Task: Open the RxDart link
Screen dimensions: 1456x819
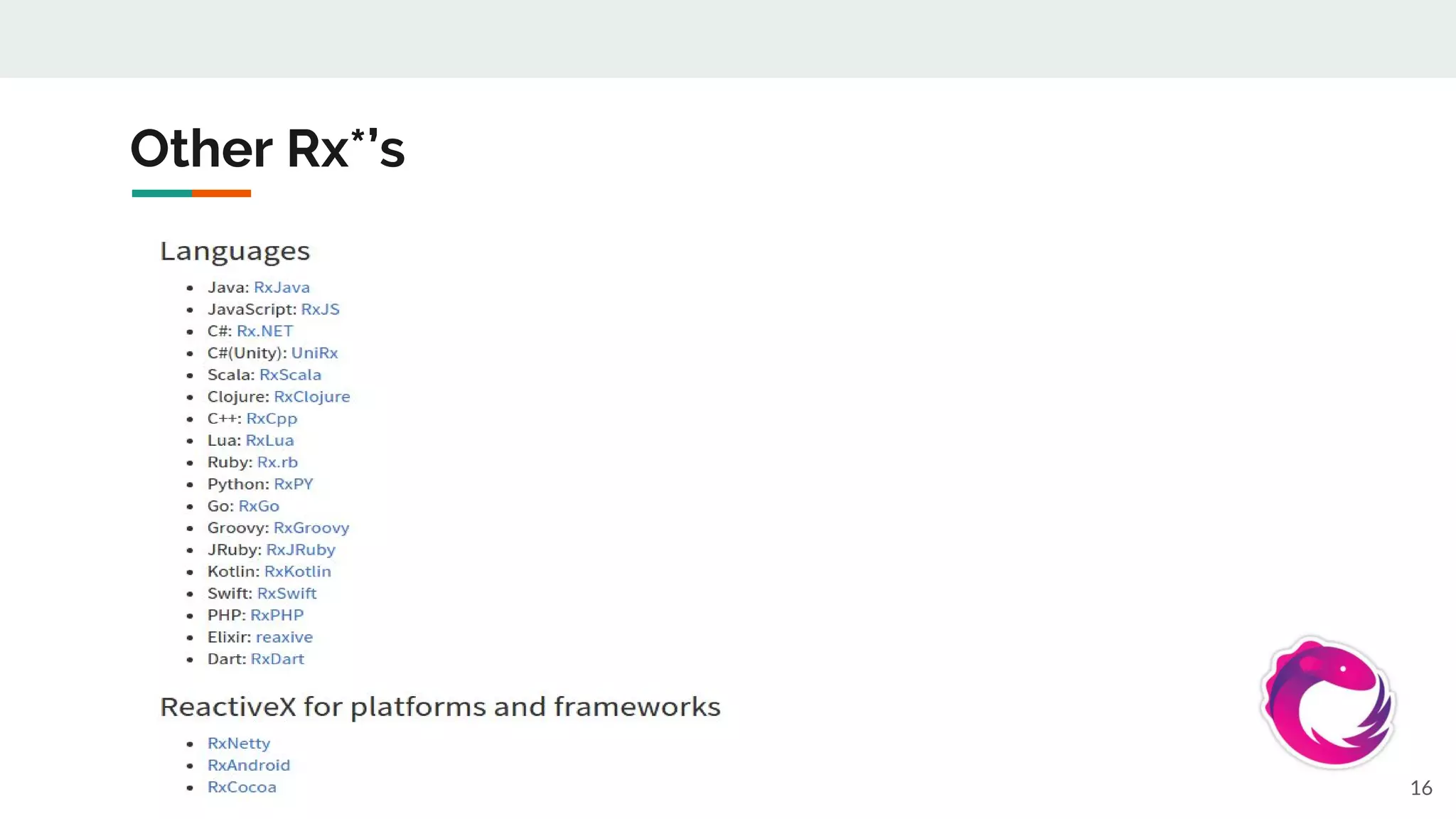Action: pos(277,659)
